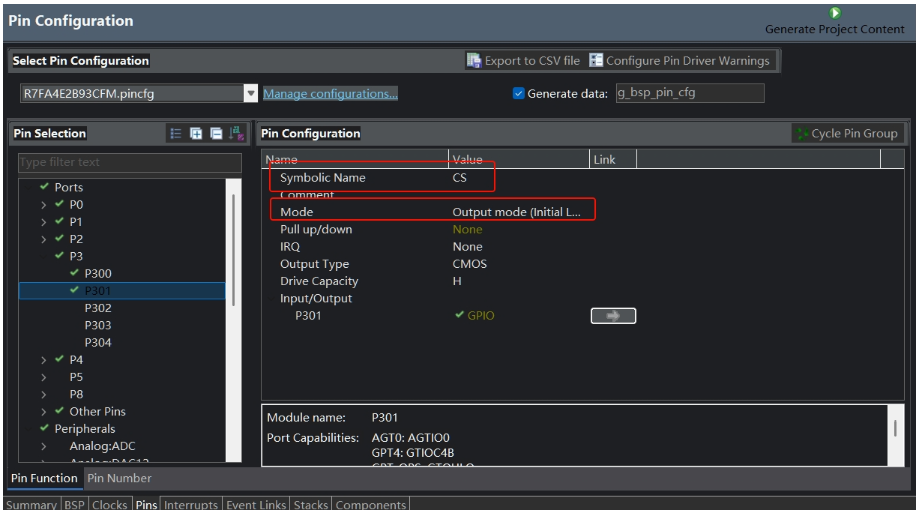Image resolution: width=921 pixels, height=513 pixels.
Task: Select pin P302 in the tree
Action: pyautogui.click(x=97, y=308)
